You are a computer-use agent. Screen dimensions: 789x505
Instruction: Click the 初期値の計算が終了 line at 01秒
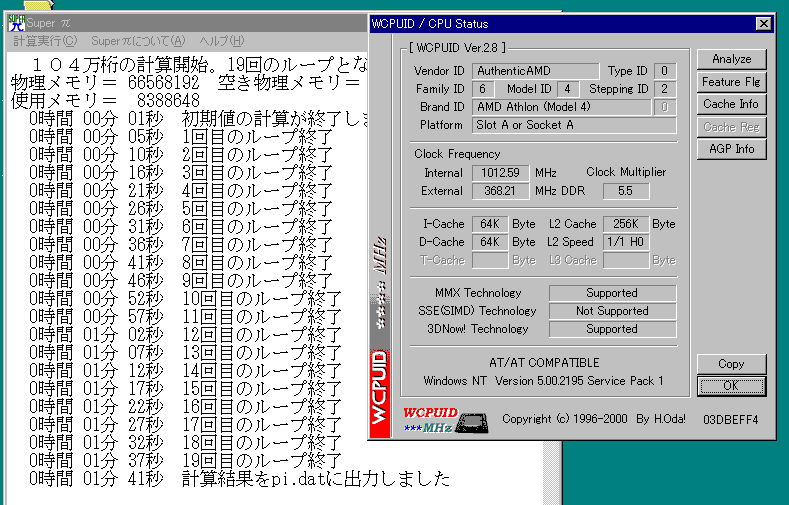[x=199, y=119]
